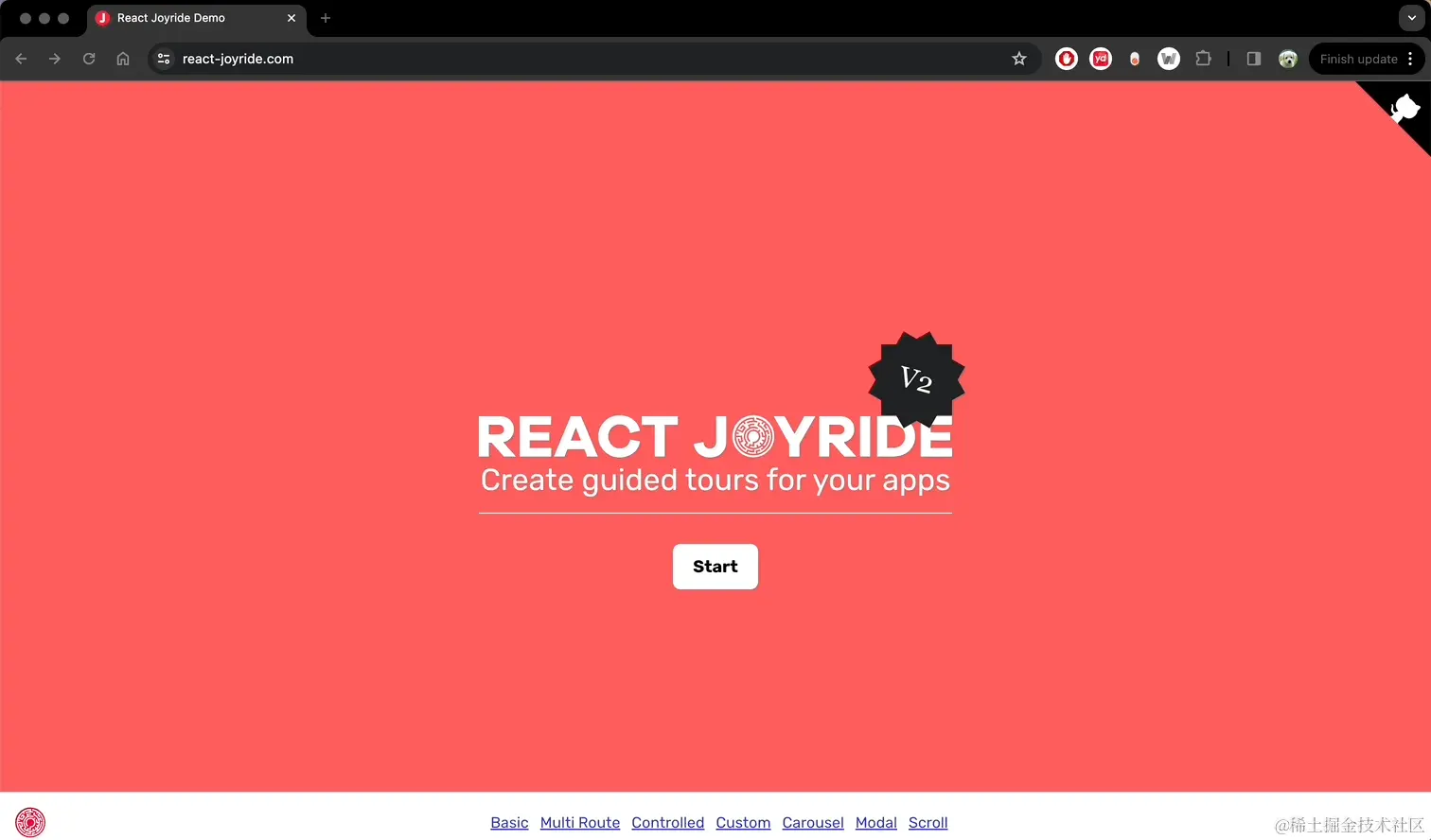
Task: Click the Start button
Action: click(x=715, y=567)
